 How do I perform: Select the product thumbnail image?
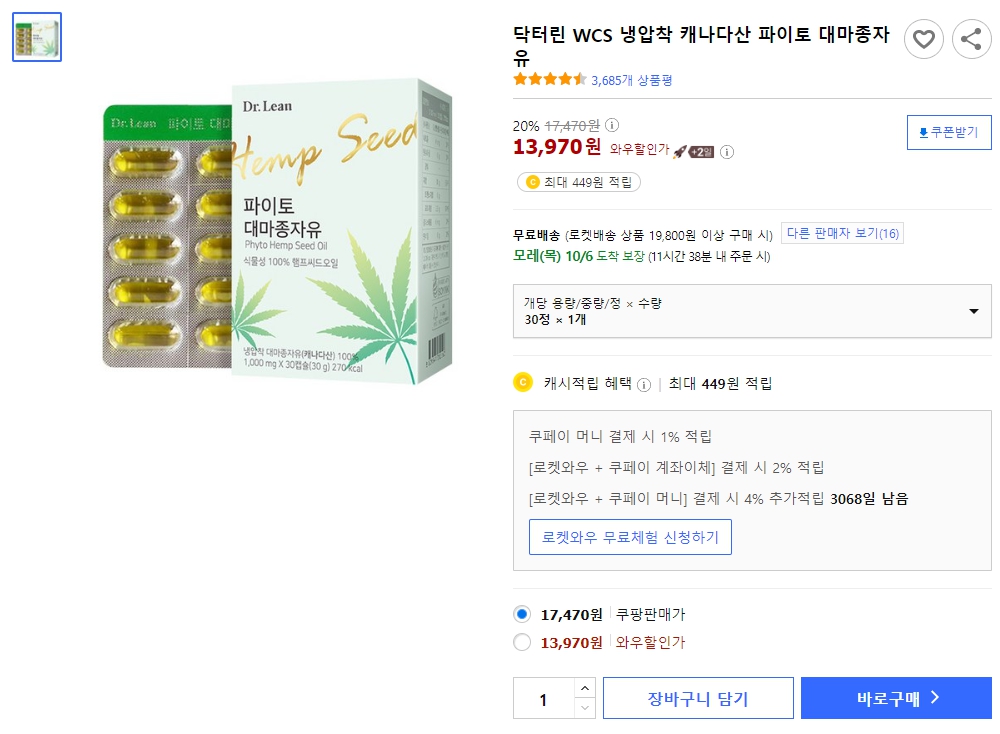click(x=36, y=36)
